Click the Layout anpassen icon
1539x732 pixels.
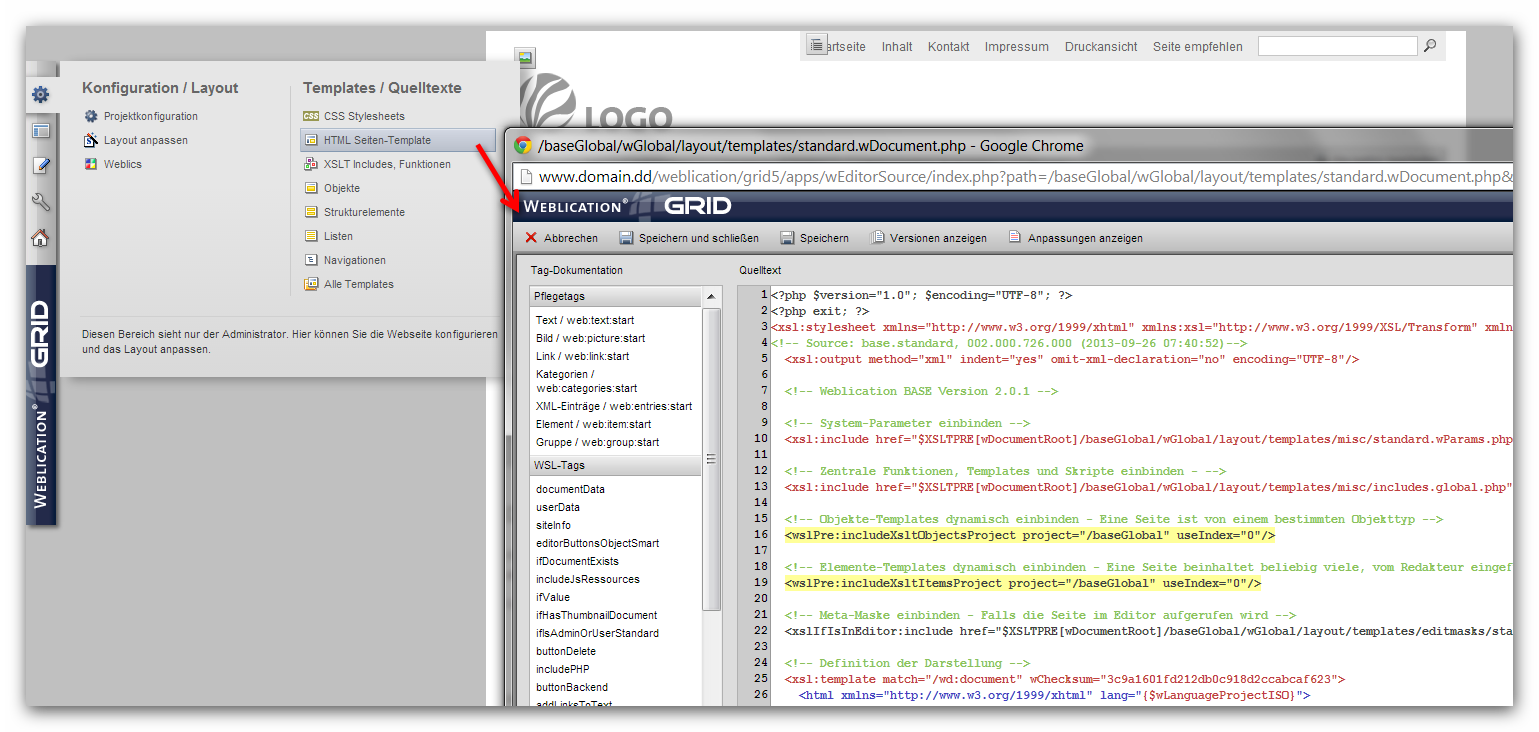[91, 140]
